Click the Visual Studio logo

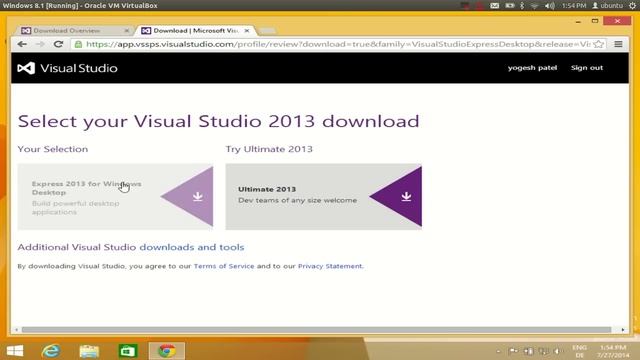pos(67,68)
